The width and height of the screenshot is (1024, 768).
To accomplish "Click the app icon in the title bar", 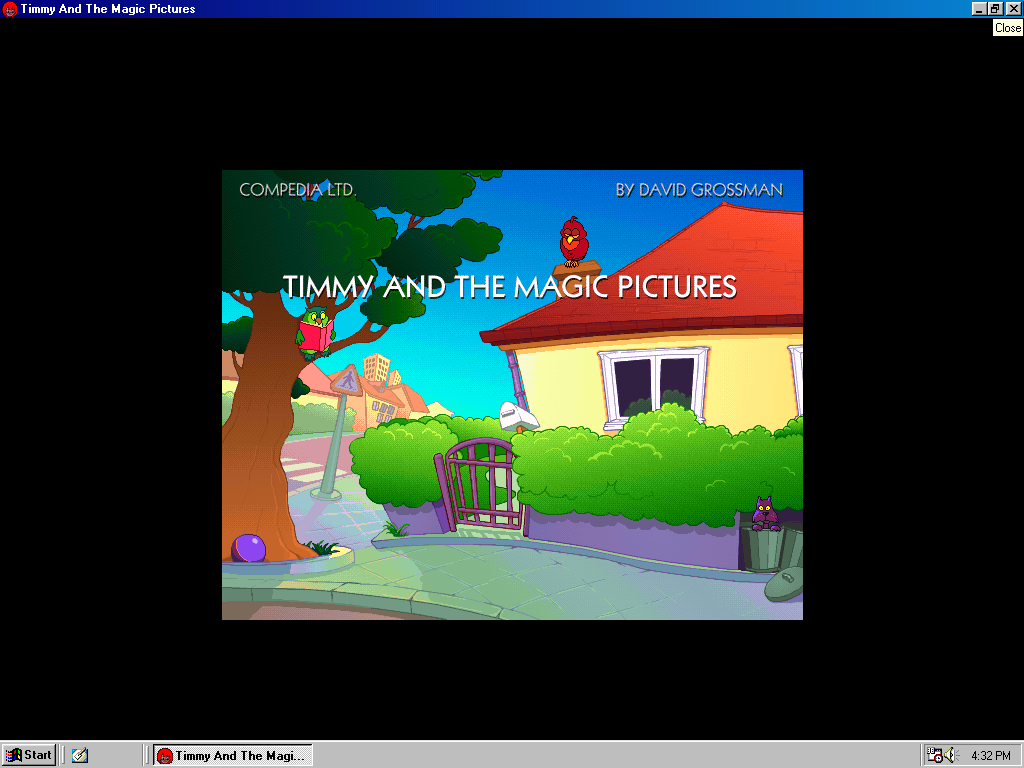I will 10,8.
